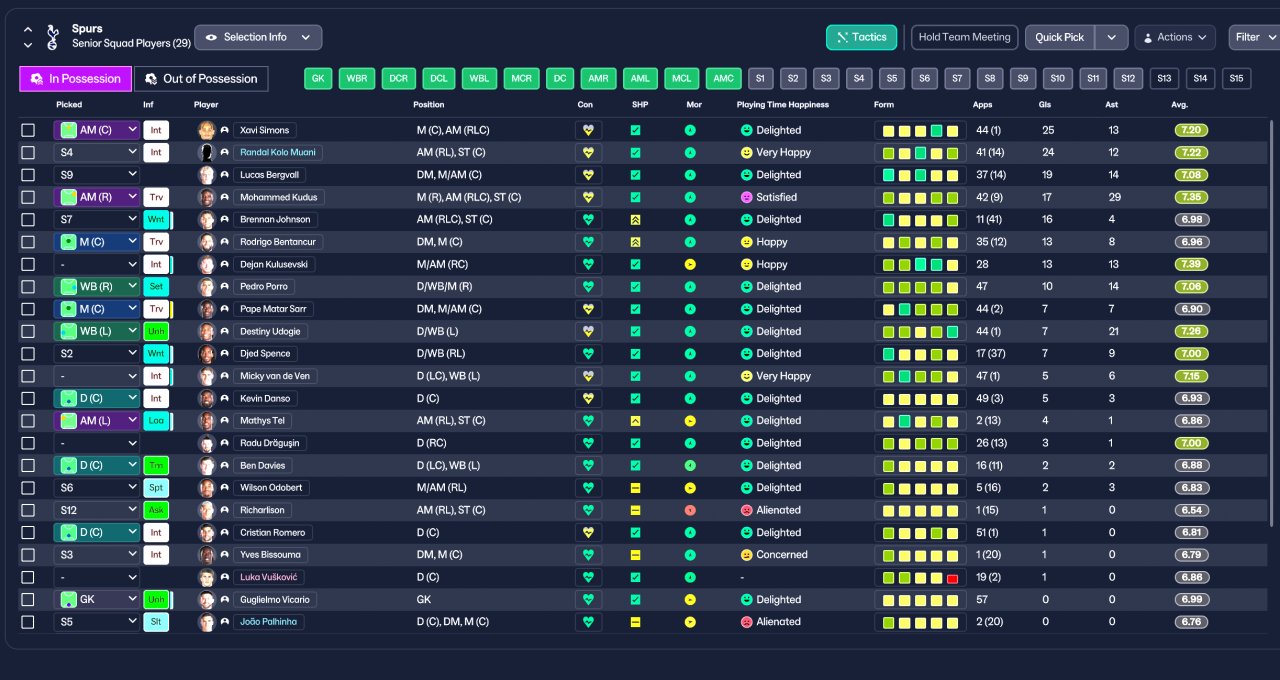Click Kevin Danso's 6.93 average rating badge

click(1191, 398)
